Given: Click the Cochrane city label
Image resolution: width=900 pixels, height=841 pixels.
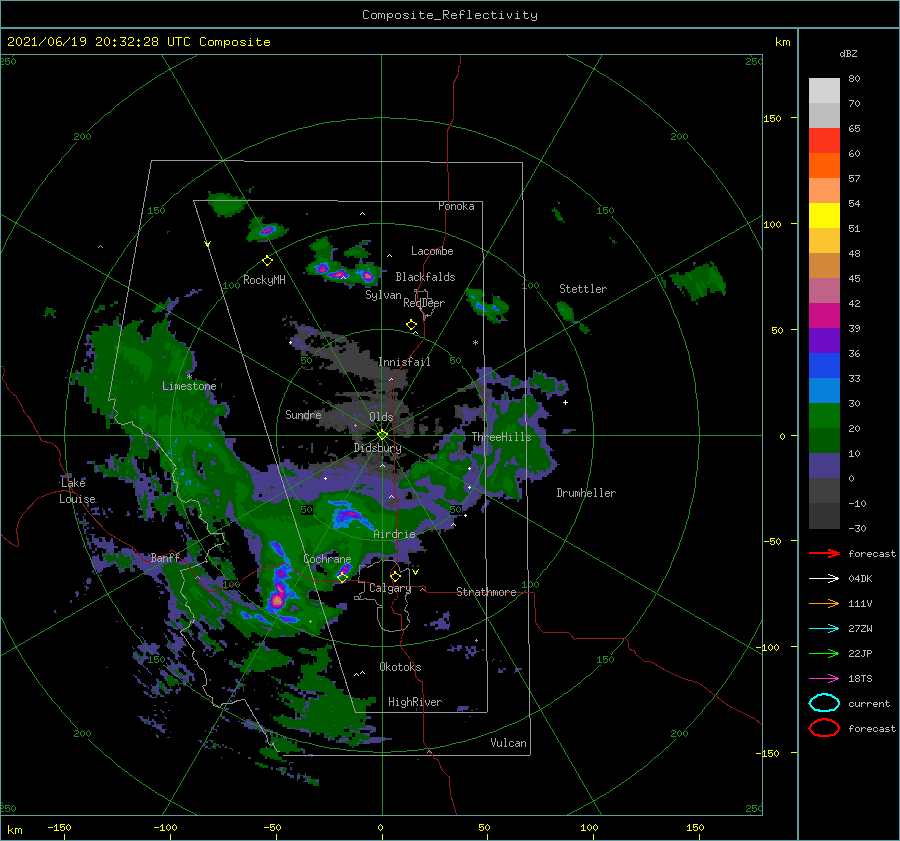Looking at the screenshot, I should (x=327, y=559).
